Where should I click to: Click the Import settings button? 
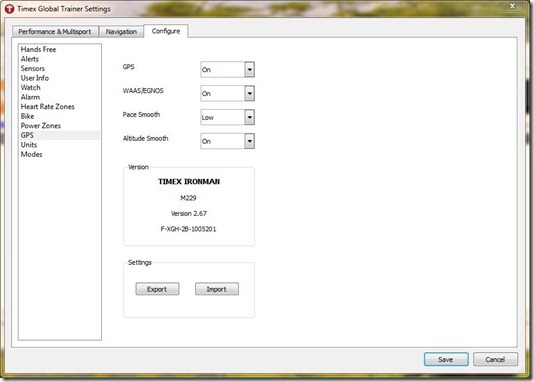pyautogui.click(x=217, y=289)
